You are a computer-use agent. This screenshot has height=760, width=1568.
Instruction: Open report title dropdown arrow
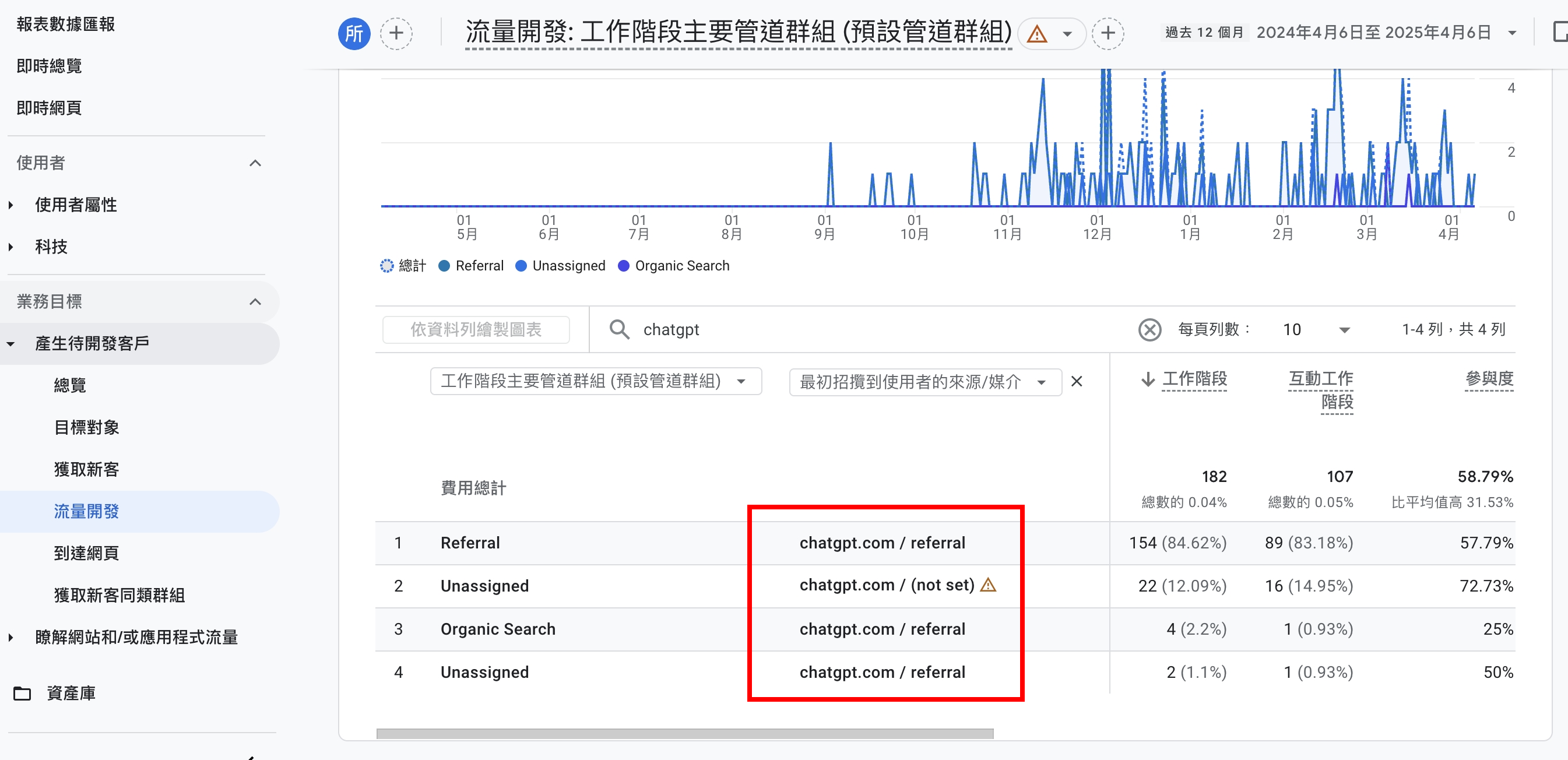pyautogui.click(x=1067, y=34)
